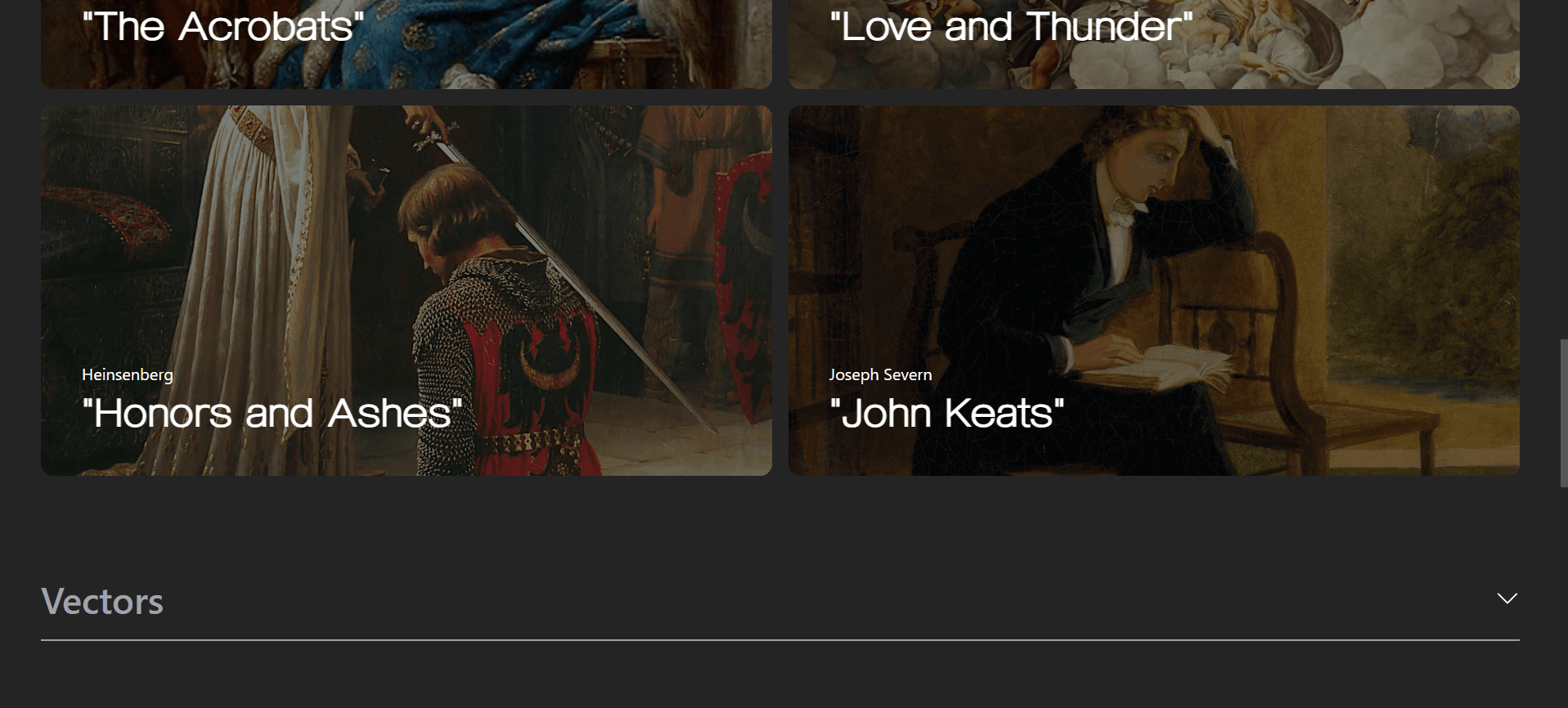Click the scrollbar track below the thumb
This screenshot has width=1568, height=708.
pyautogui.click(x=1563, y=598)
